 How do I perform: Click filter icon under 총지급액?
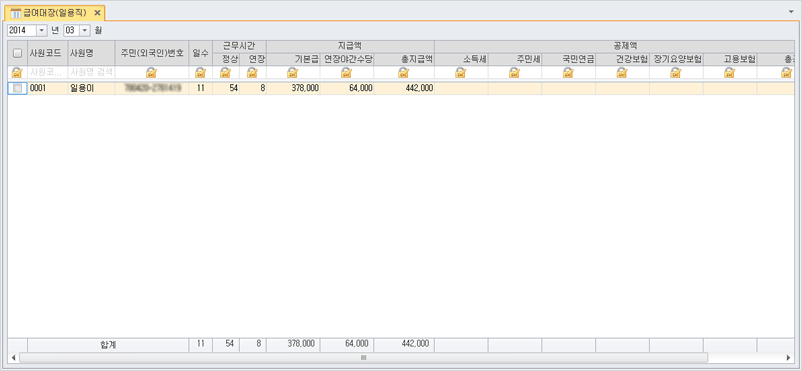pos(404,72)
